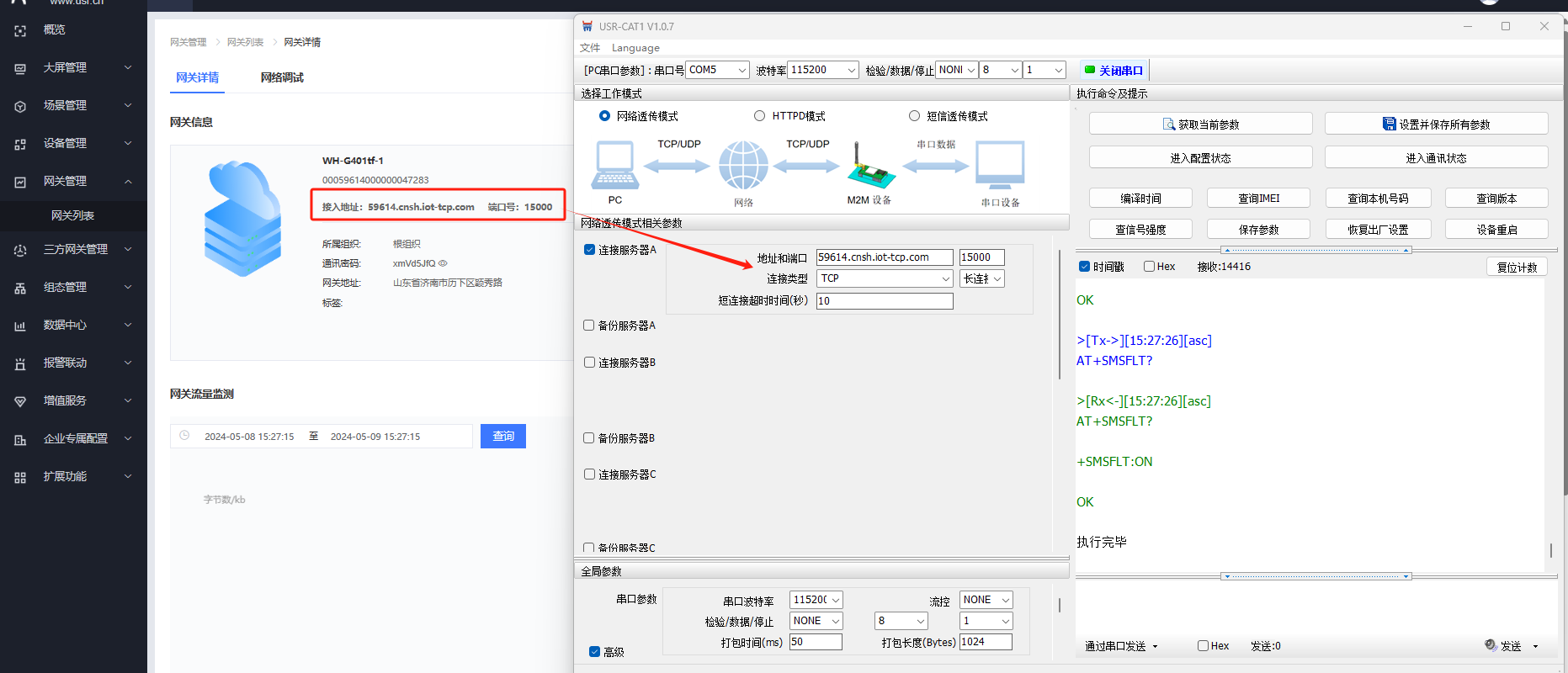Click the eye icon beside 通讯密码
The height and width of the screenshot is (673, 1568).
point(443,263)
